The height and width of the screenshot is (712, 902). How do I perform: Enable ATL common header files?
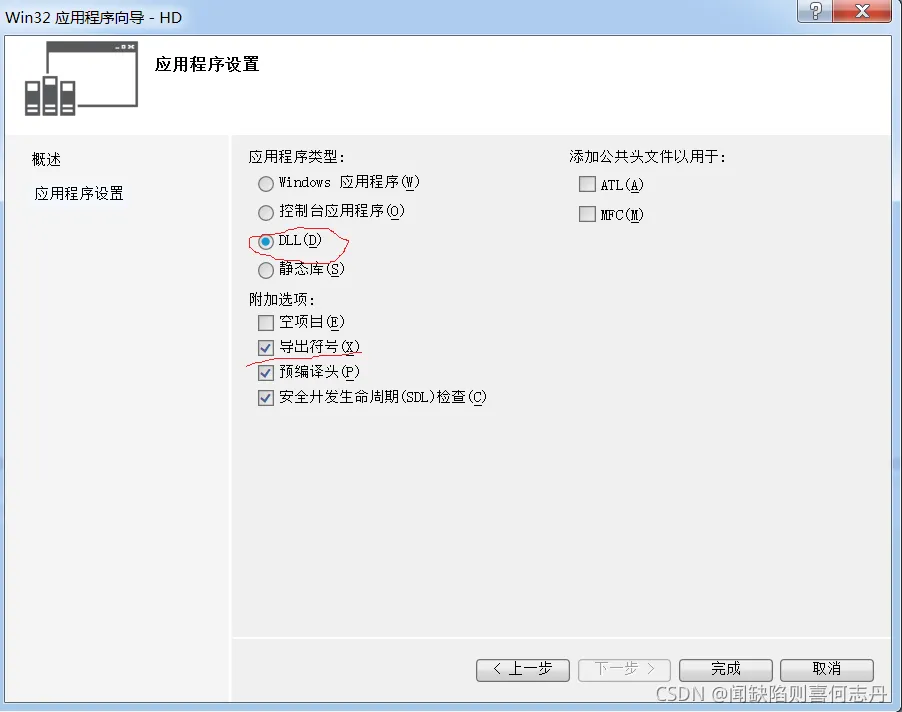pos(587,184)
